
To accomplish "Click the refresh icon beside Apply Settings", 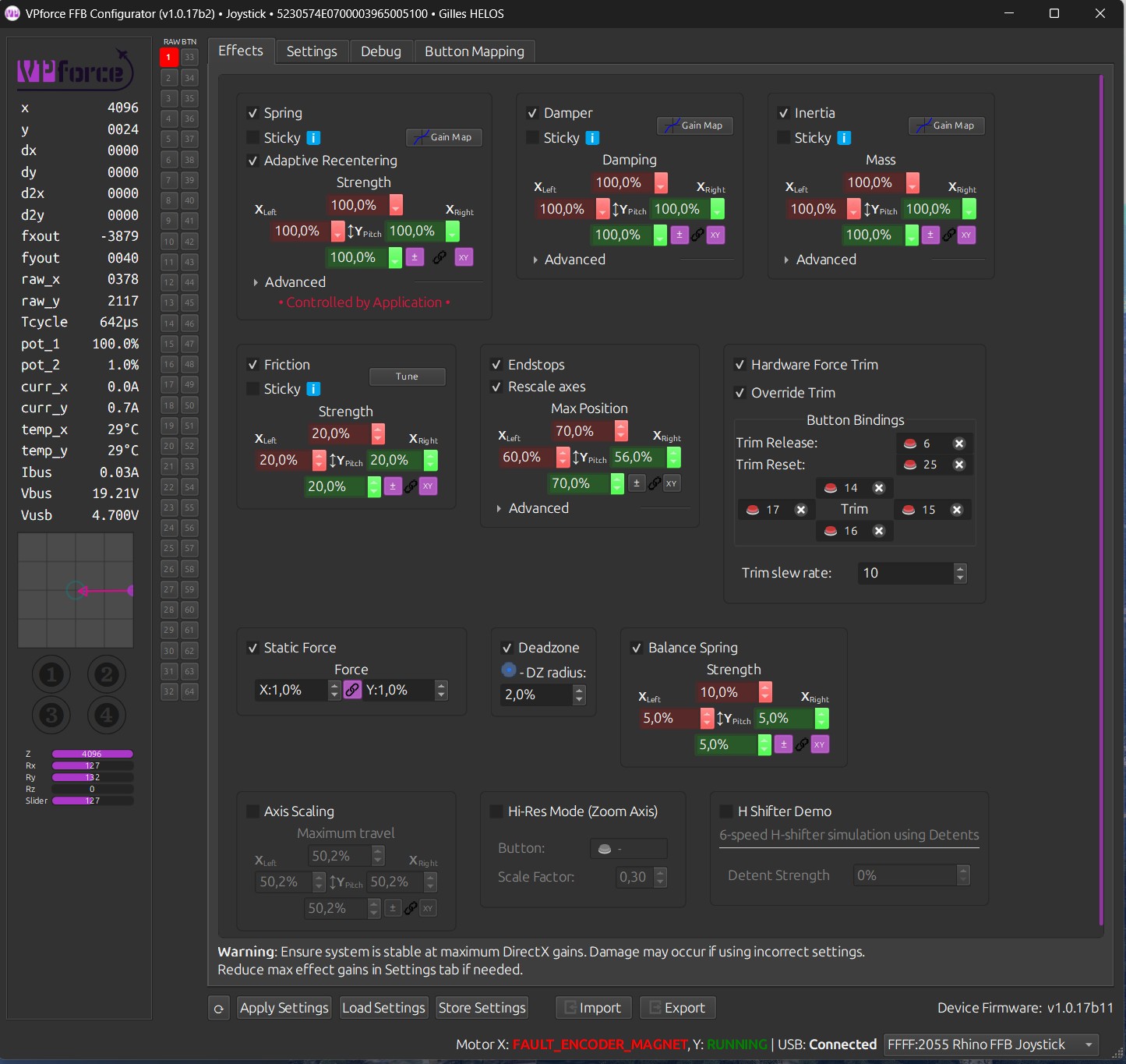I will tap(219, 1008).
